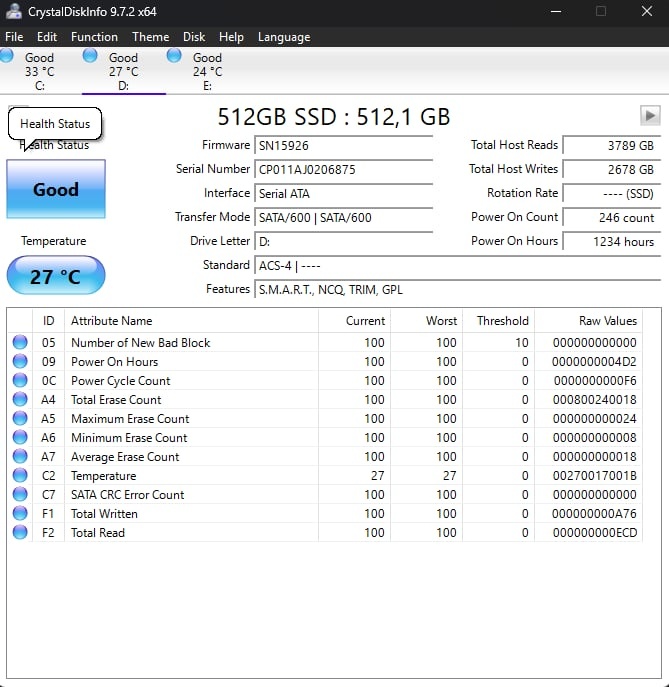Click the Health Status label
Screen dimensions: 669x687
[x=54, y=145]
